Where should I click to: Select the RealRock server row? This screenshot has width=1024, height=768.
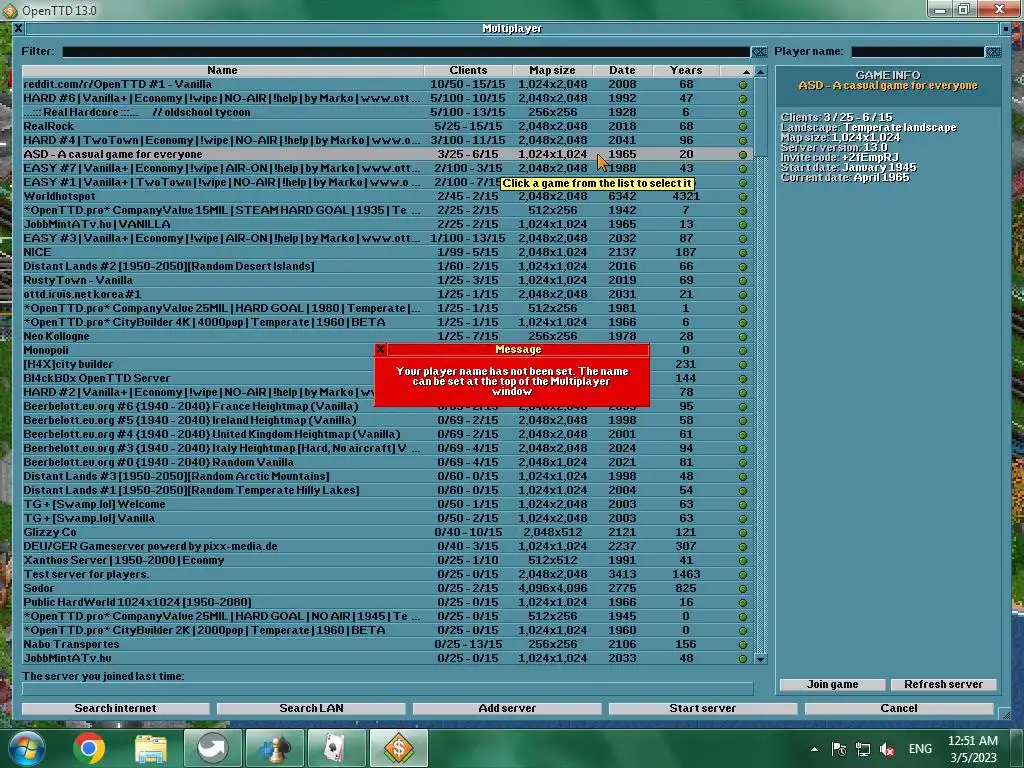tap(387, 126)
